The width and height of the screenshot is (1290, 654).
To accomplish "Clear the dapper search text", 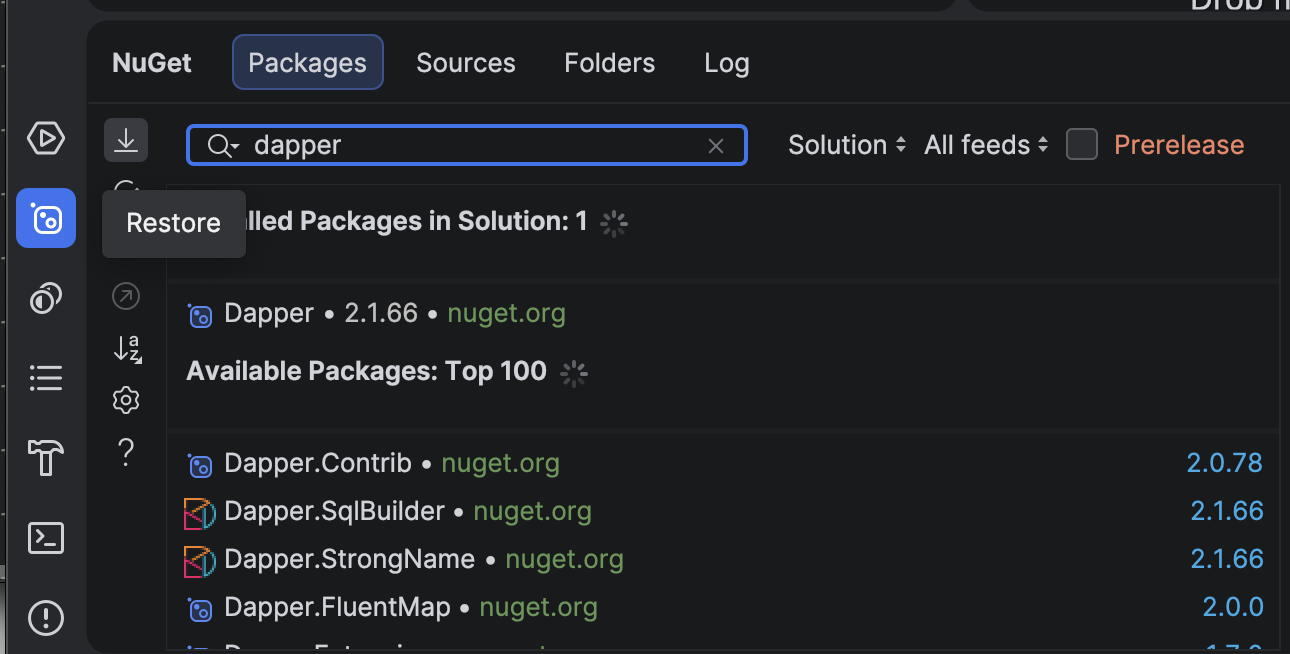I will tap(716, 146).
